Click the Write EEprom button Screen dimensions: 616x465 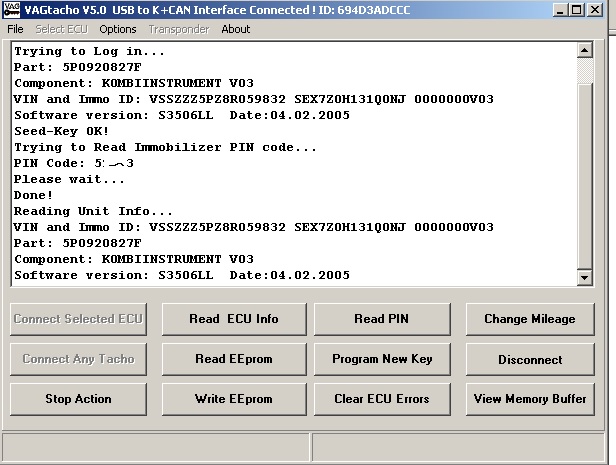point(234,399)
